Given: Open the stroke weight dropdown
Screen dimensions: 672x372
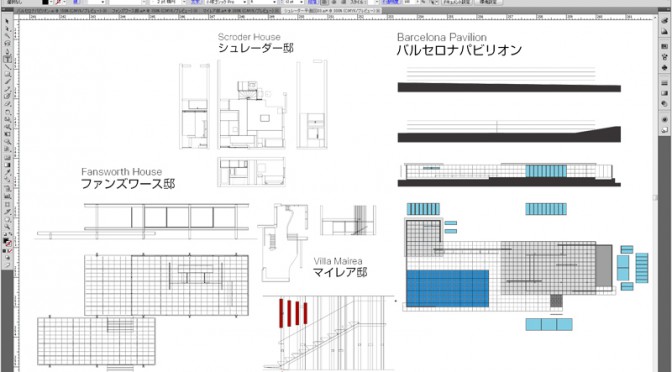Looking at the screenshot, I should pos(103,2).
